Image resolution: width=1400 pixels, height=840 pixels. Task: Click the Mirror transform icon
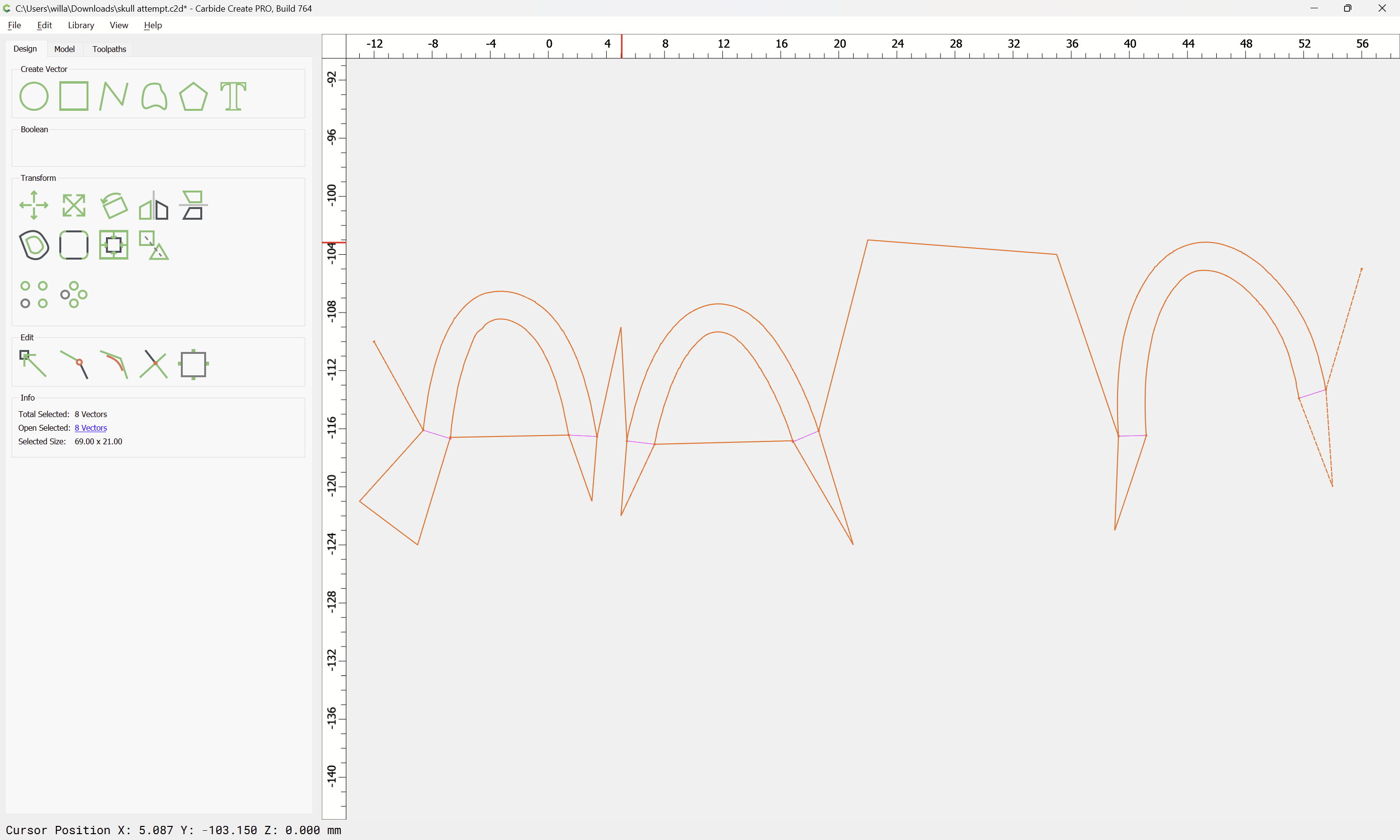[153, 205]
